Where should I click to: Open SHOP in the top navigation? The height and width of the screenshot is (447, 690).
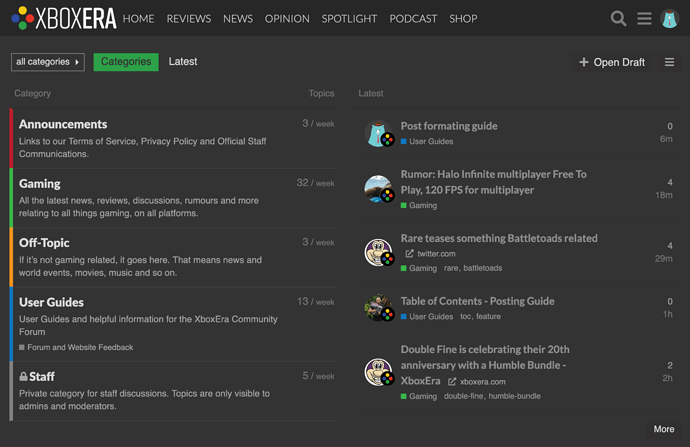[x=463, y=18]
